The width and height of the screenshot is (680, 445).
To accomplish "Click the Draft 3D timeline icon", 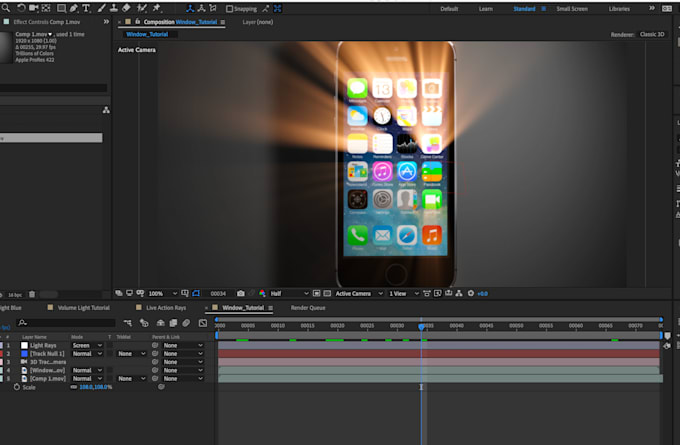I will tap(144, 323).
